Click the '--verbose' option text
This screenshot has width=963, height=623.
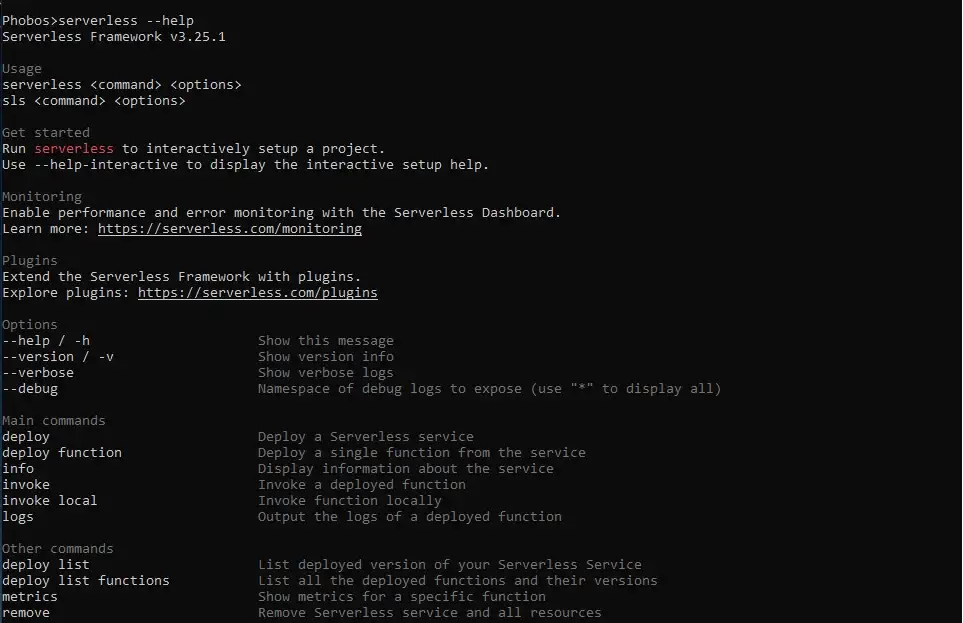tap(38, 373)
